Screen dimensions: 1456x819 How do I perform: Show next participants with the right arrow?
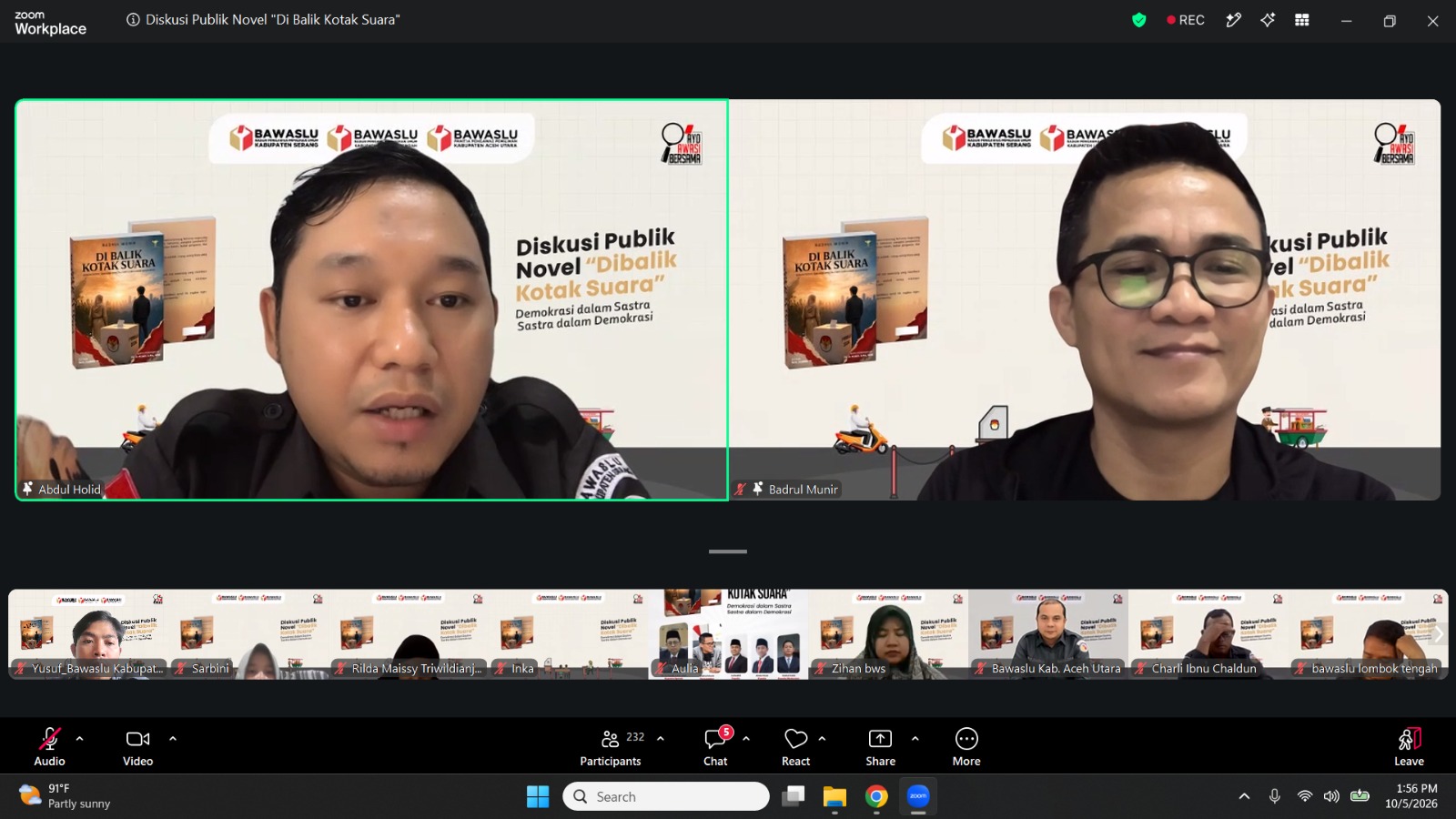[x=1439, y=634]
